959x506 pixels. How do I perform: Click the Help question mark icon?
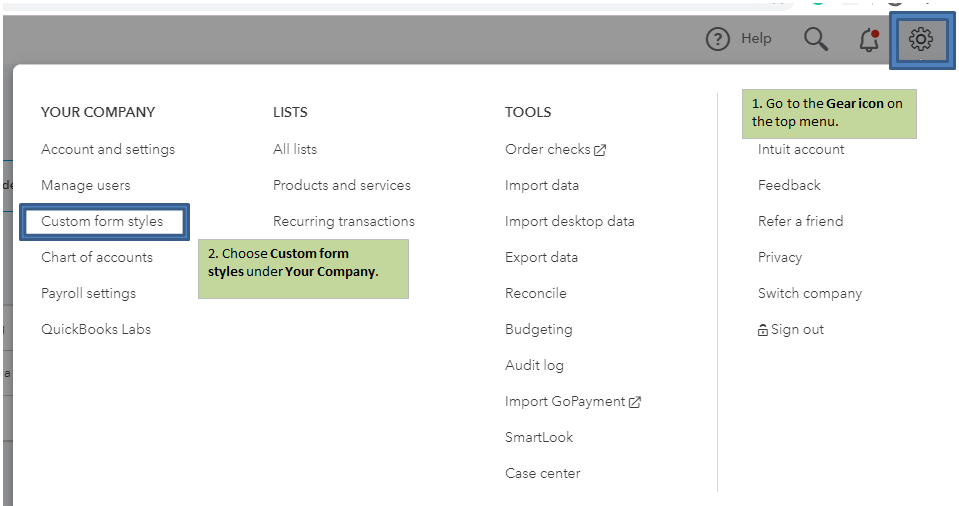coord(717,39)
